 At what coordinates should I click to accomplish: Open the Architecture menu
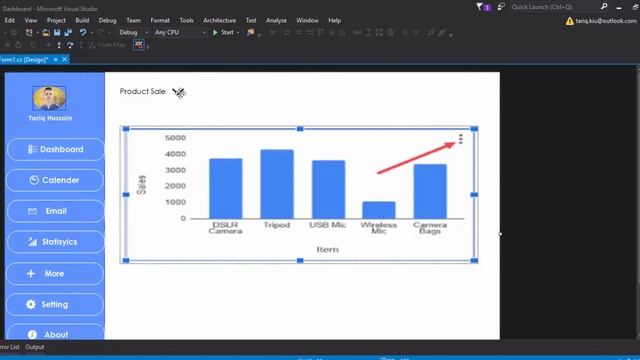[220, 20]
